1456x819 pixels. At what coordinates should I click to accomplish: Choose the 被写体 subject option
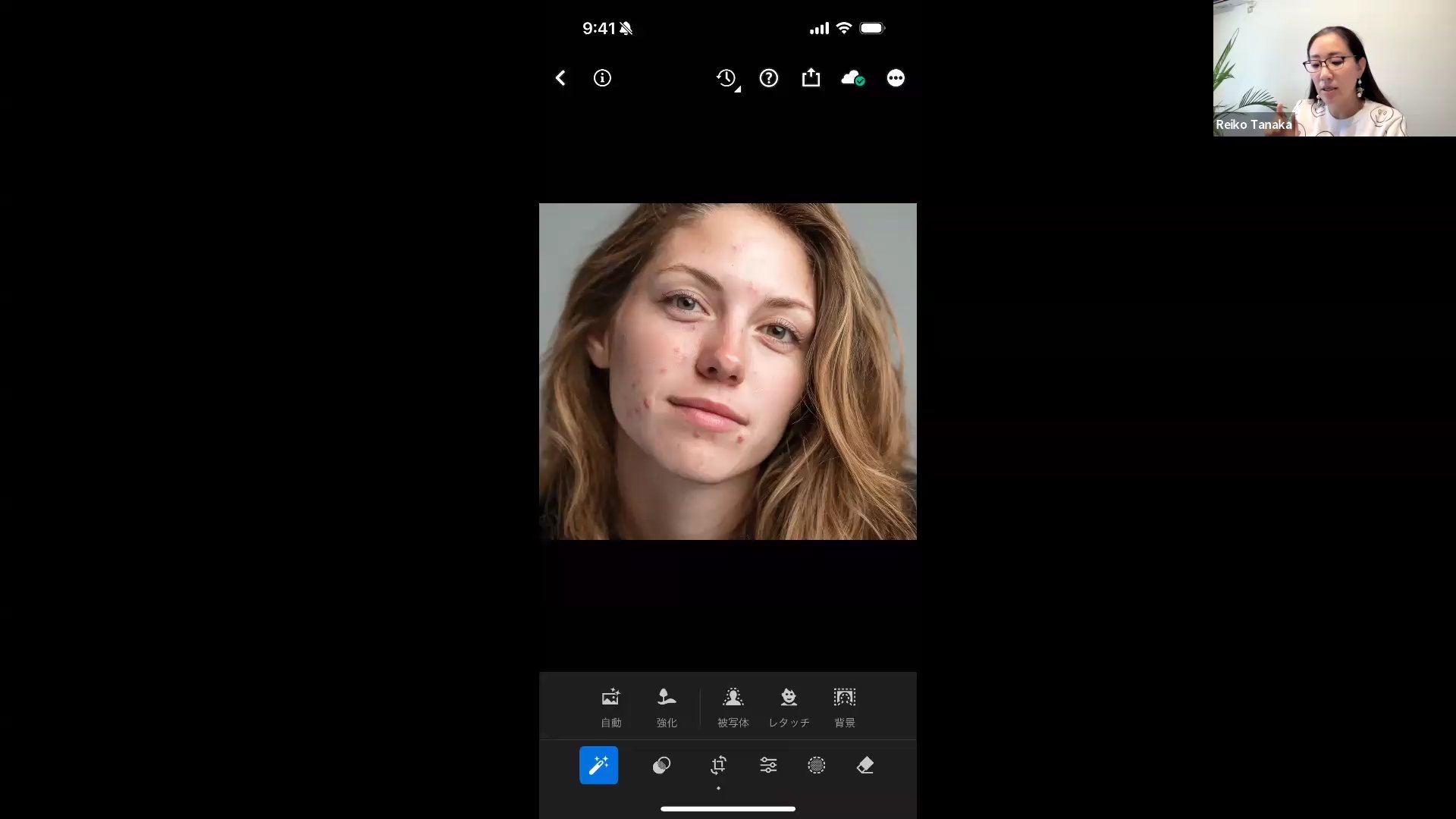coord(733,707)
